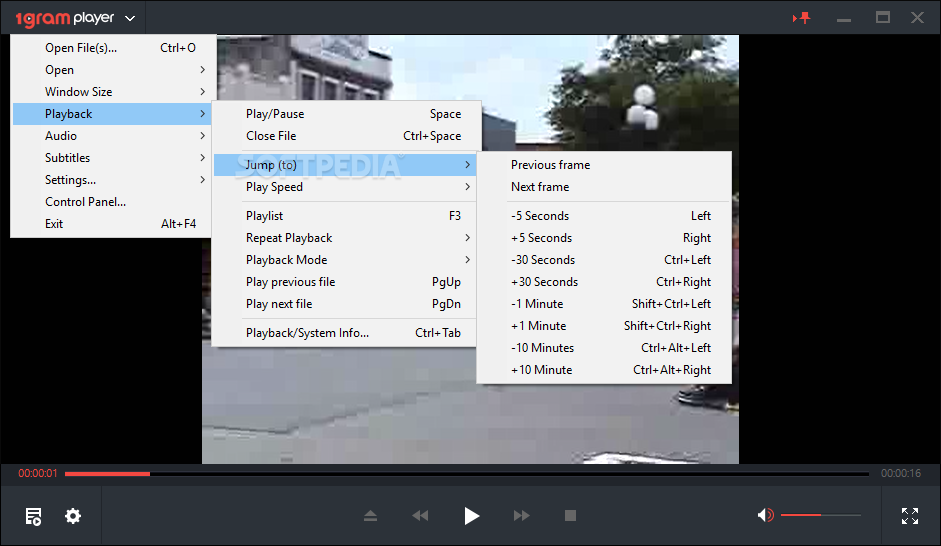Screen dimensions: 941x546
Task: Expand the Subtitles submenu
Action: 111,158
